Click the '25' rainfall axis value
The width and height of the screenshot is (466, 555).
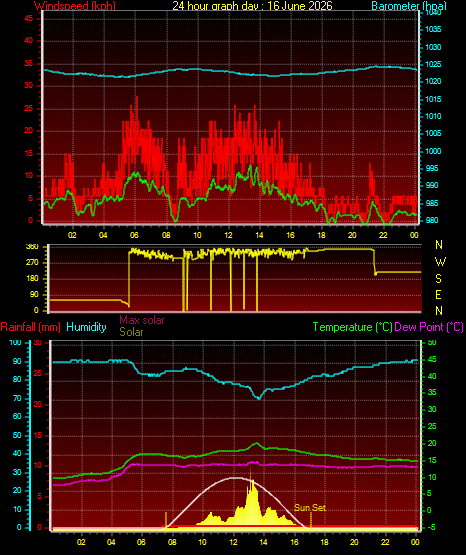click(38, 373)
